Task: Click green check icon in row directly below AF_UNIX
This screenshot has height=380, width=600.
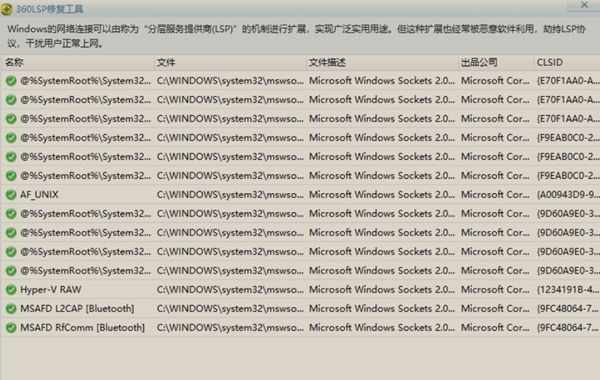Action: (11, 214)
